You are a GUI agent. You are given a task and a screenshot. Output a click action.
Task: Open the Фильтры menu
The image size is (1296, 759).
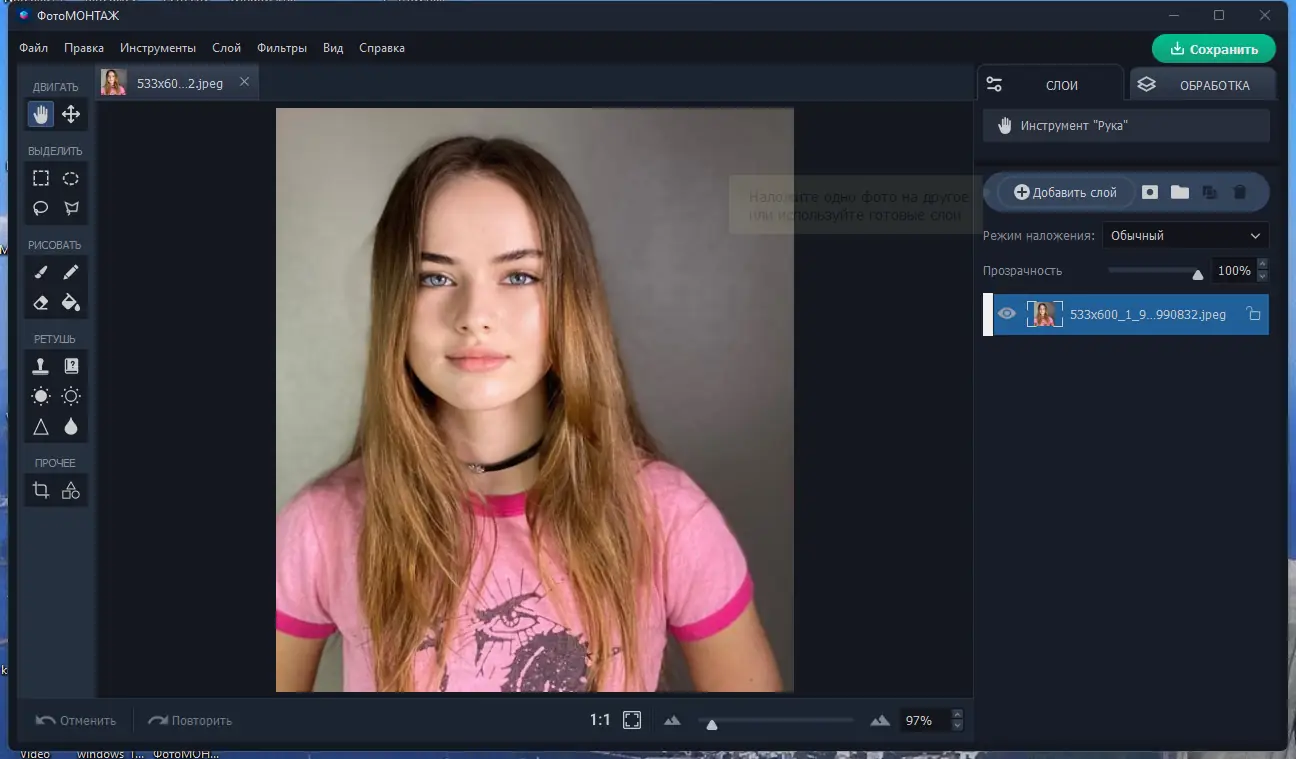coord(282,48)
